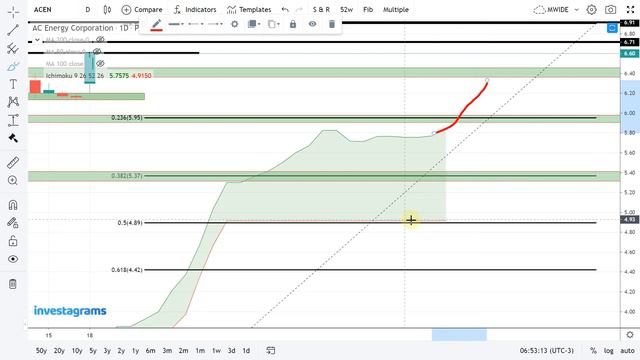Click Compare to add a symbol
Image resolution: width=640 pixels, height=360 pixels.
tap(142, 9)
